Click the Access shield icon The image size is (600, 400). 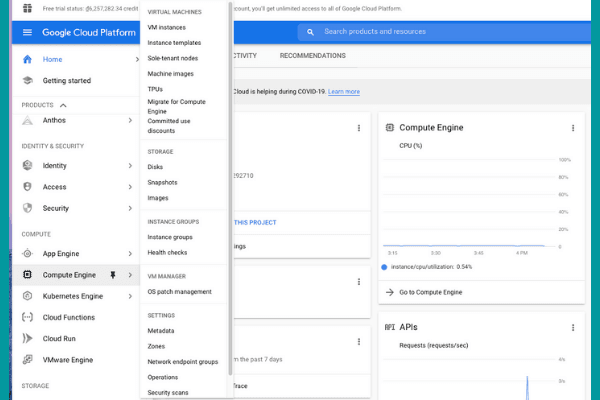click(27, 186)
